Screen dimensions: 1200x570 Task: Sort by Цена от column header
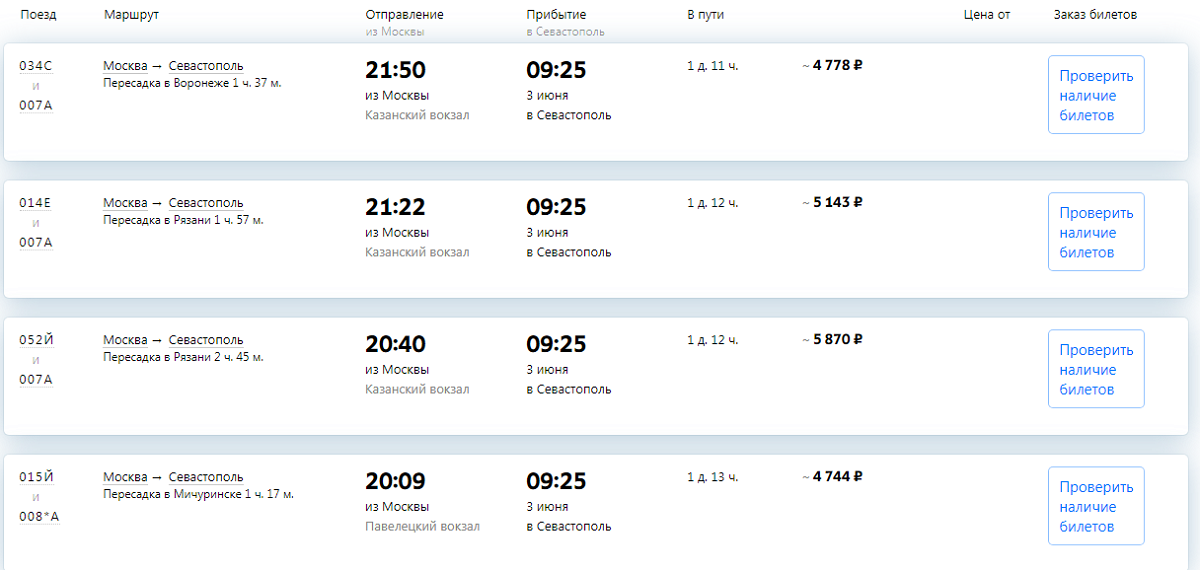(987, 15)
